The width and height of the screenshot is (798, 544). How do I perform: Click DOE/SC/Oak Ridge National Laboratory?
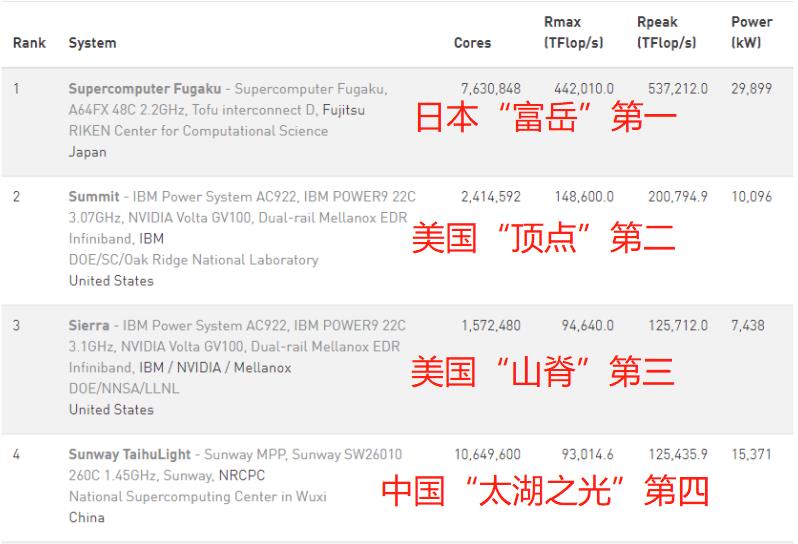pos(193,260)
